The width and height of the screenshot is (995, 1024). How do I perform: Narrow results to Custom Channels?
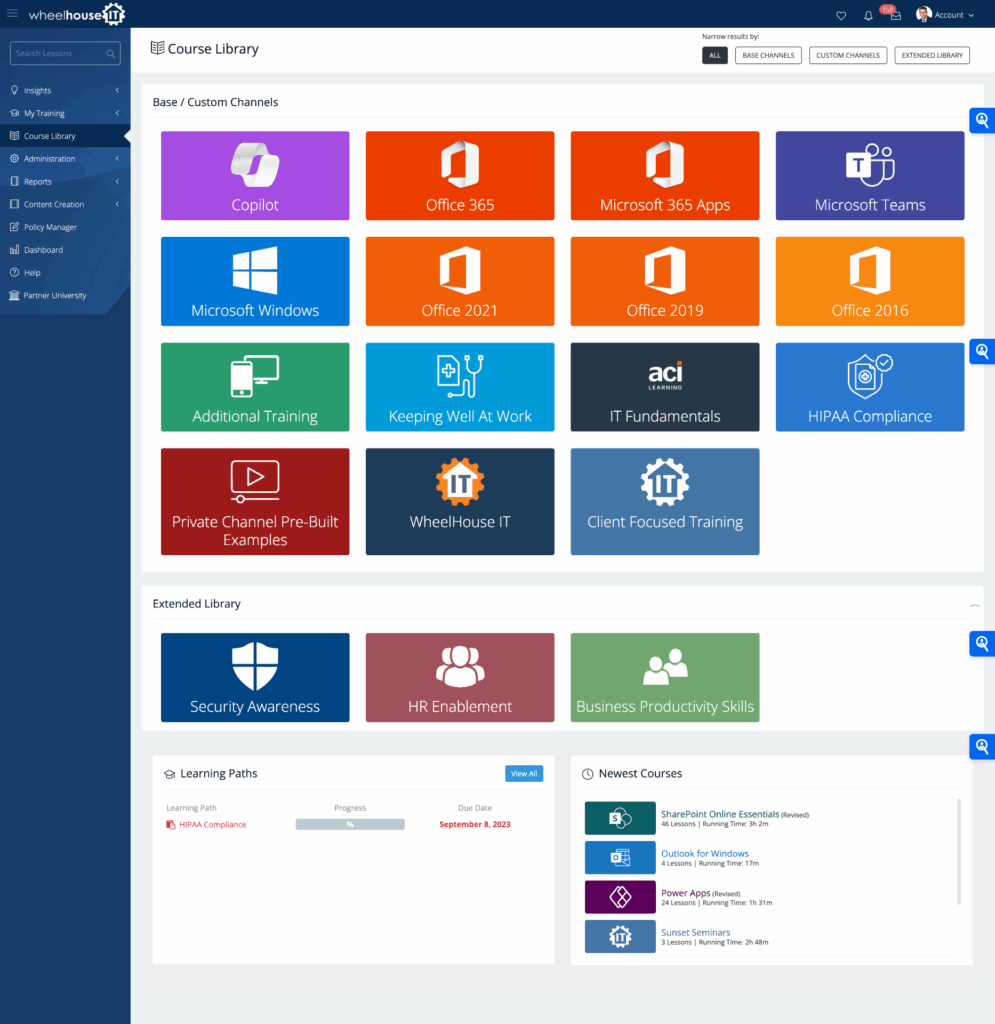pos(847,56)
